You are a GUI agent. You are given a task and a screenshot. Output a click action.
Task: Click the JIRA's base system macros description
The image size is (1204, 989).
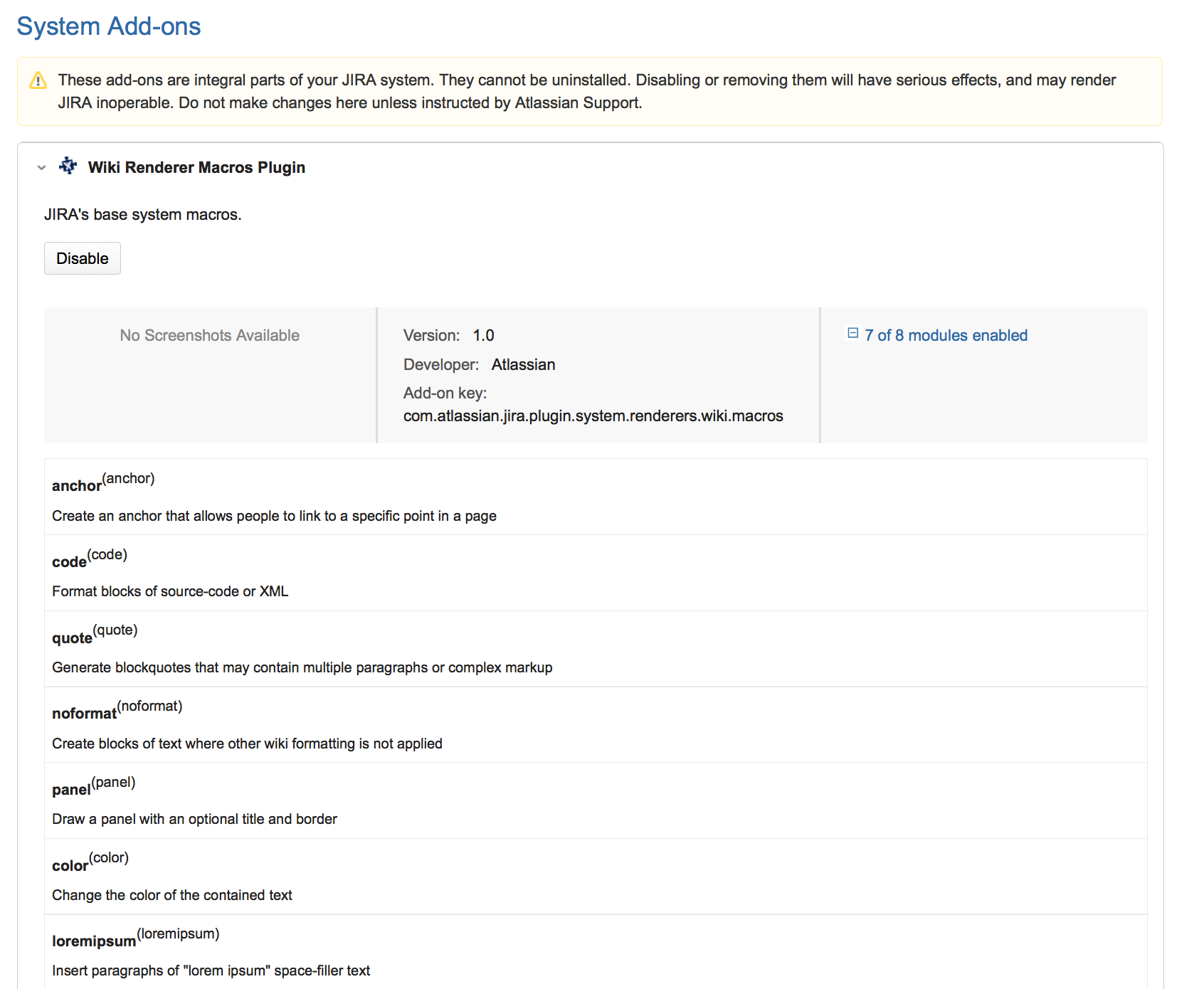coord(142,215)
